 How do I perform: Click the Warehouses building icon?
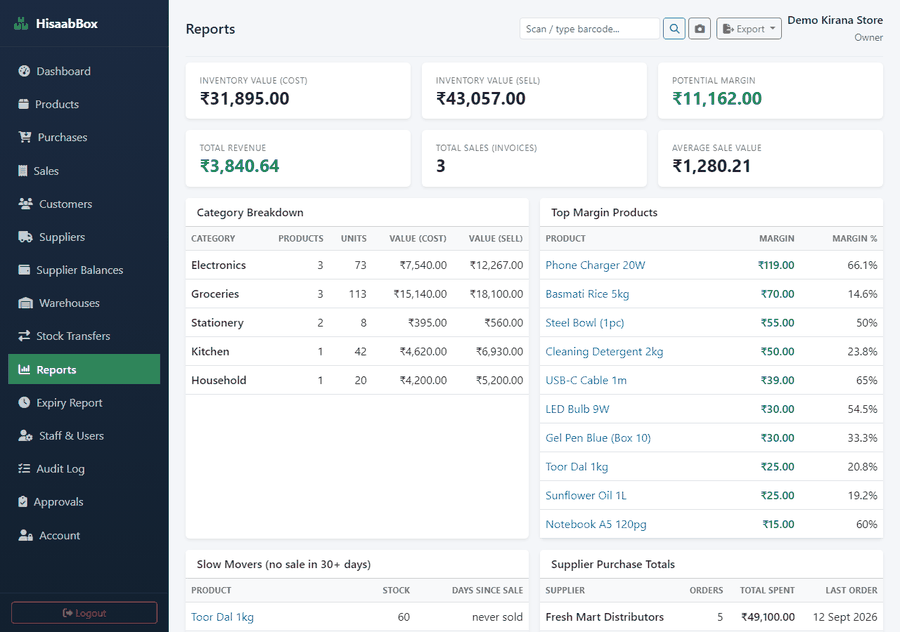(25, 303)
